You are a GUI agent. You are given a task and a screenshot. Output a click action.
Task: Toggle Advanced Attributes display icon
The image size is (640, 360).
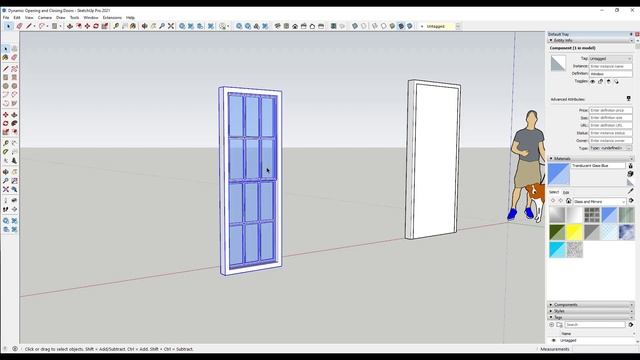point(629,99)
